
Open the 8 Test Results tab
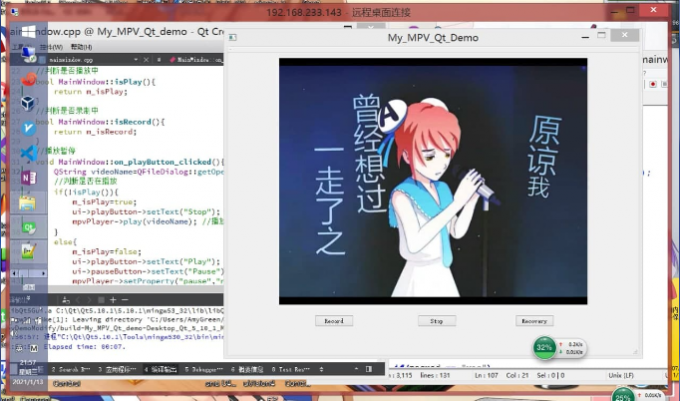(291, 369)
